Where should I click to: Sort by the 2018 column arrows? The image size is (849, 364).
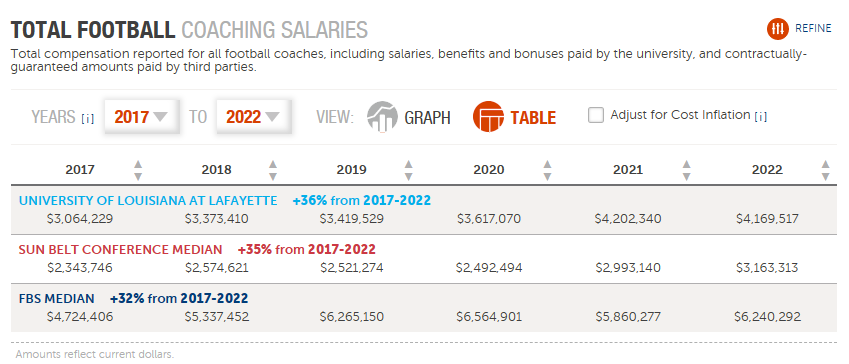(273, 170)
